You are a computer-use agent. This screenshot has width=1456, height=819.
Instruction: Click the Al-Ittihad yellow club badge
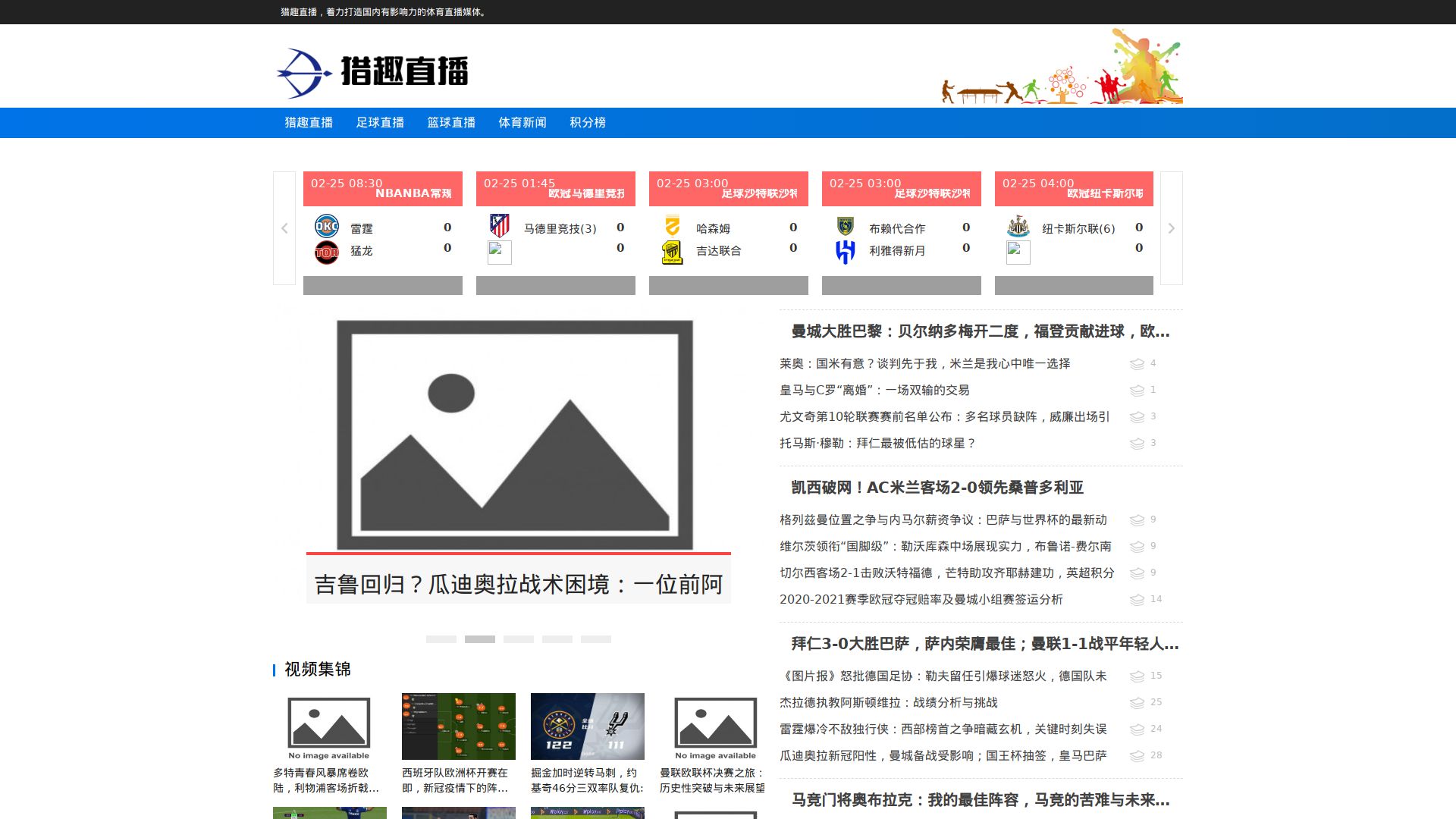[x=672, y=253]
